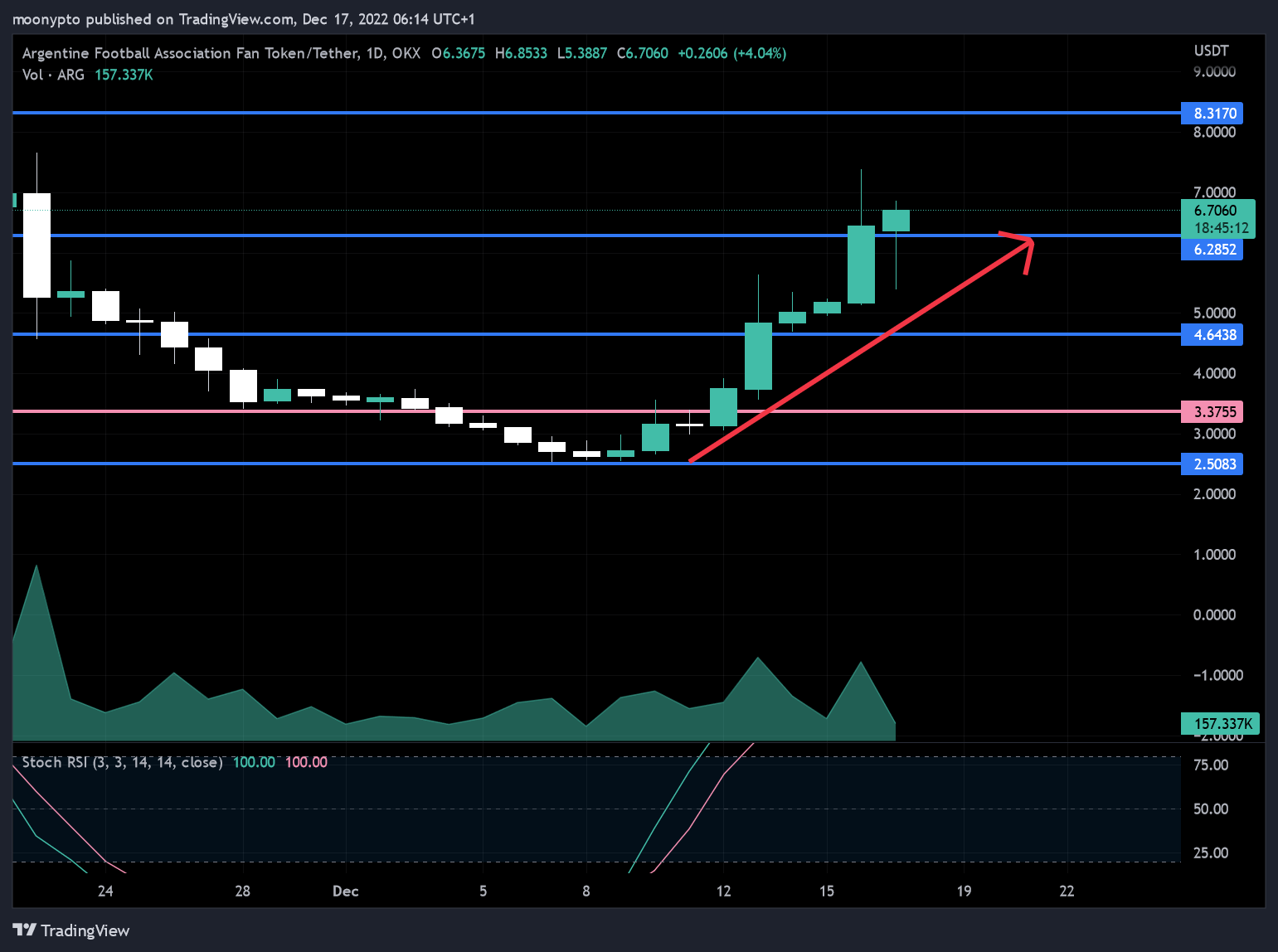Click the 5 date label on time axis
Viewport: 1278px width, 952px height.
(x=483, y=891)
